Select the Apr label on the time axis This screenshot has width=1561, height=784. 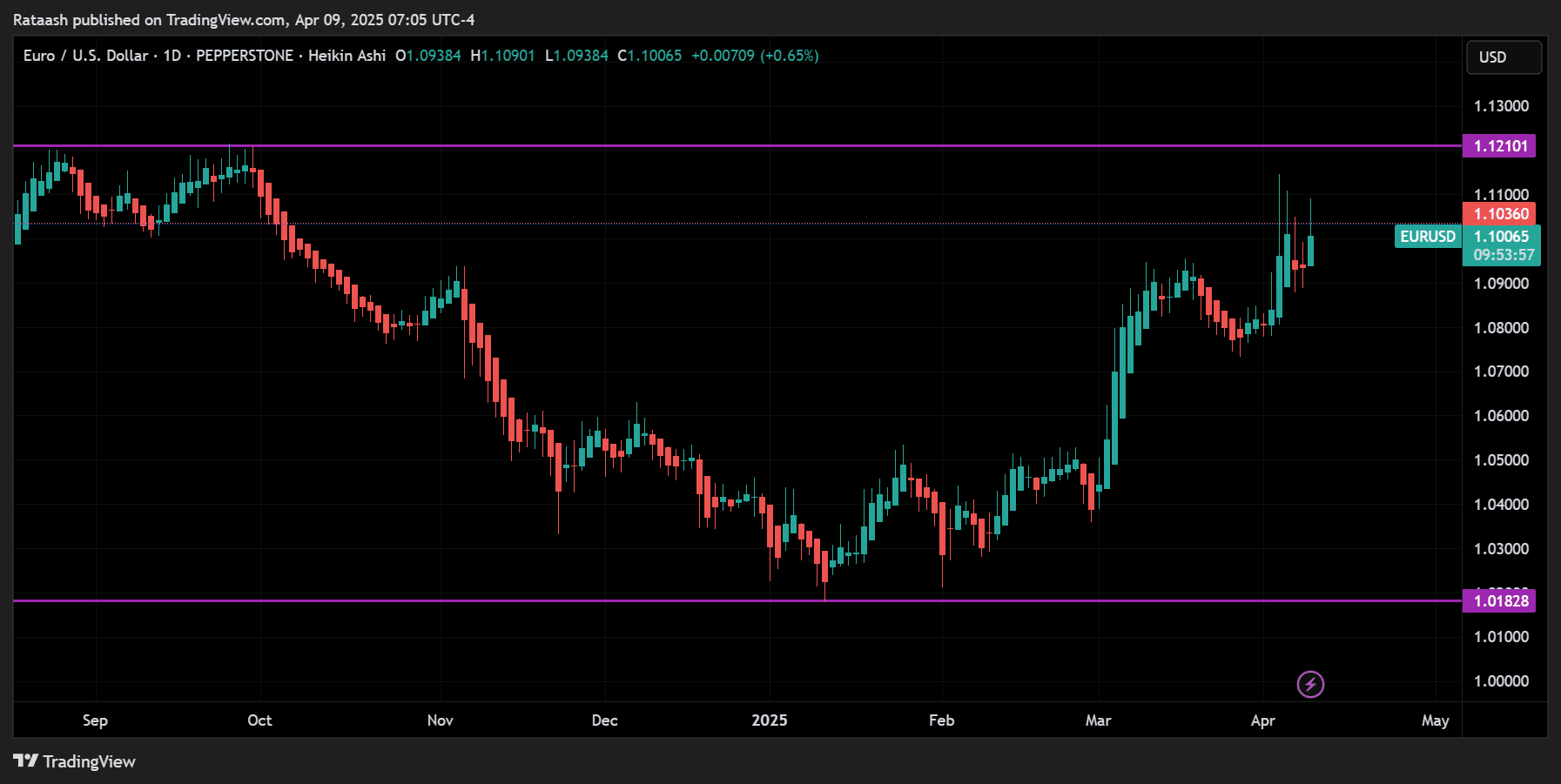click(1262, 720)
